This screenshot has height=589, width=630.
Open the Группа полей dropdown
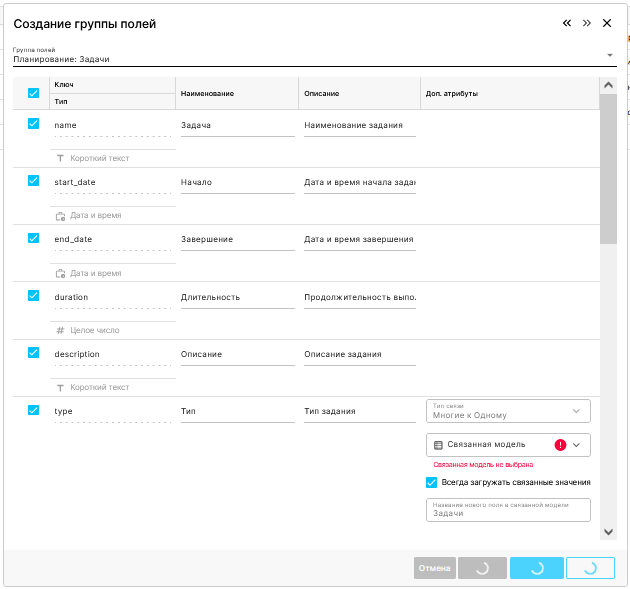[609, 55]
